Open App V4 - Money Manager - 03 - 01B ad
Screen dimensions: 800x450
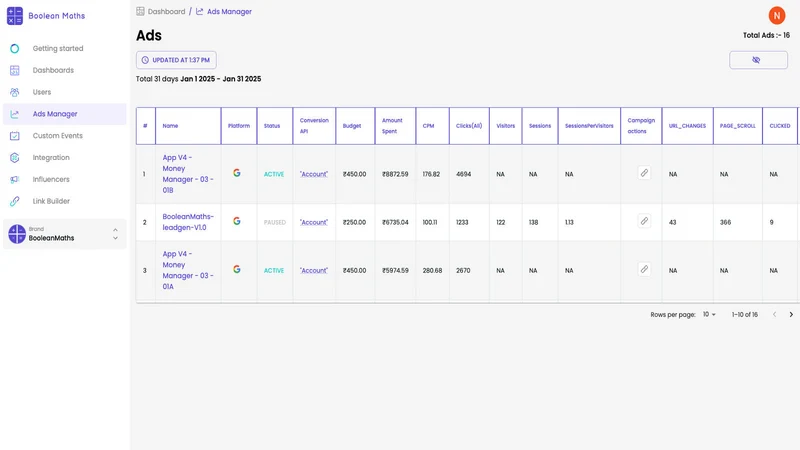188,174
